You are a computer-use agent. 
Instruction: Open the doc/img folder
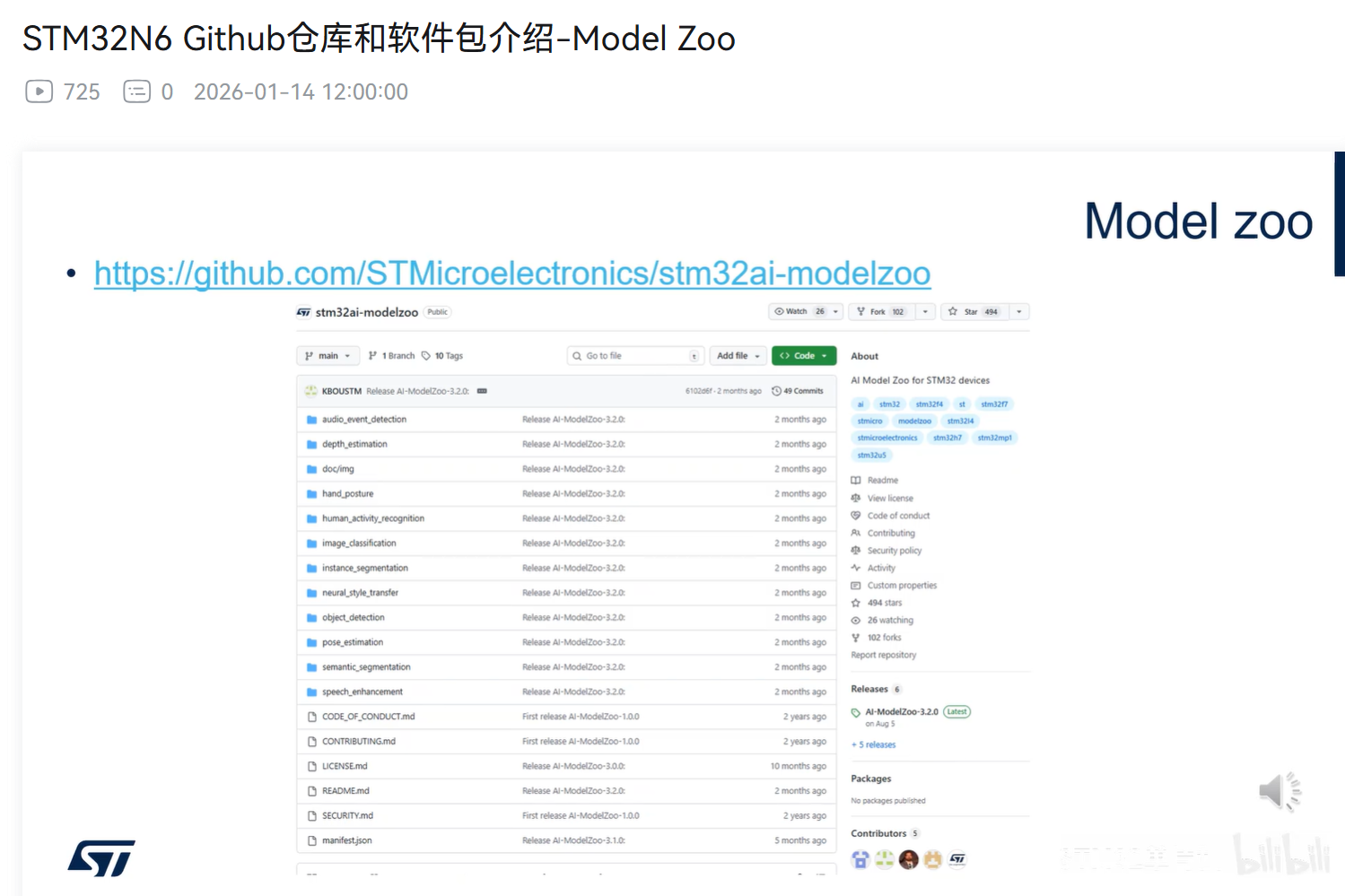(338, 469)
